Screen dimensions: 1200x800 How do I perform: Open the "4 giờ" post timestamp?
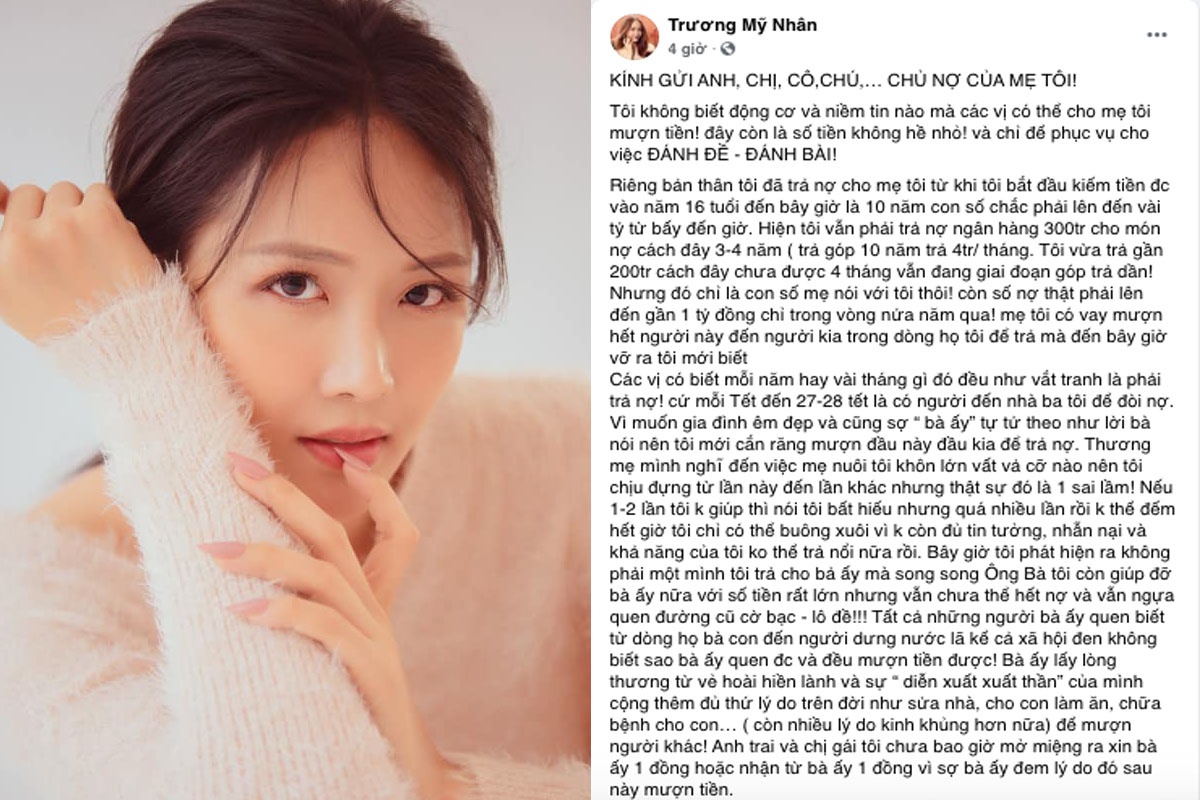click(x=687, y=47)
